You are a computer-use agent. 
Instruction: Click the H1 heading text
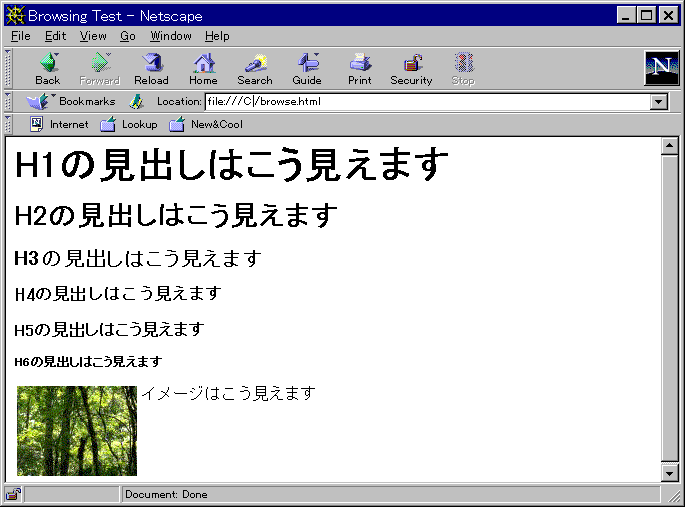click(x=232, y=164)
